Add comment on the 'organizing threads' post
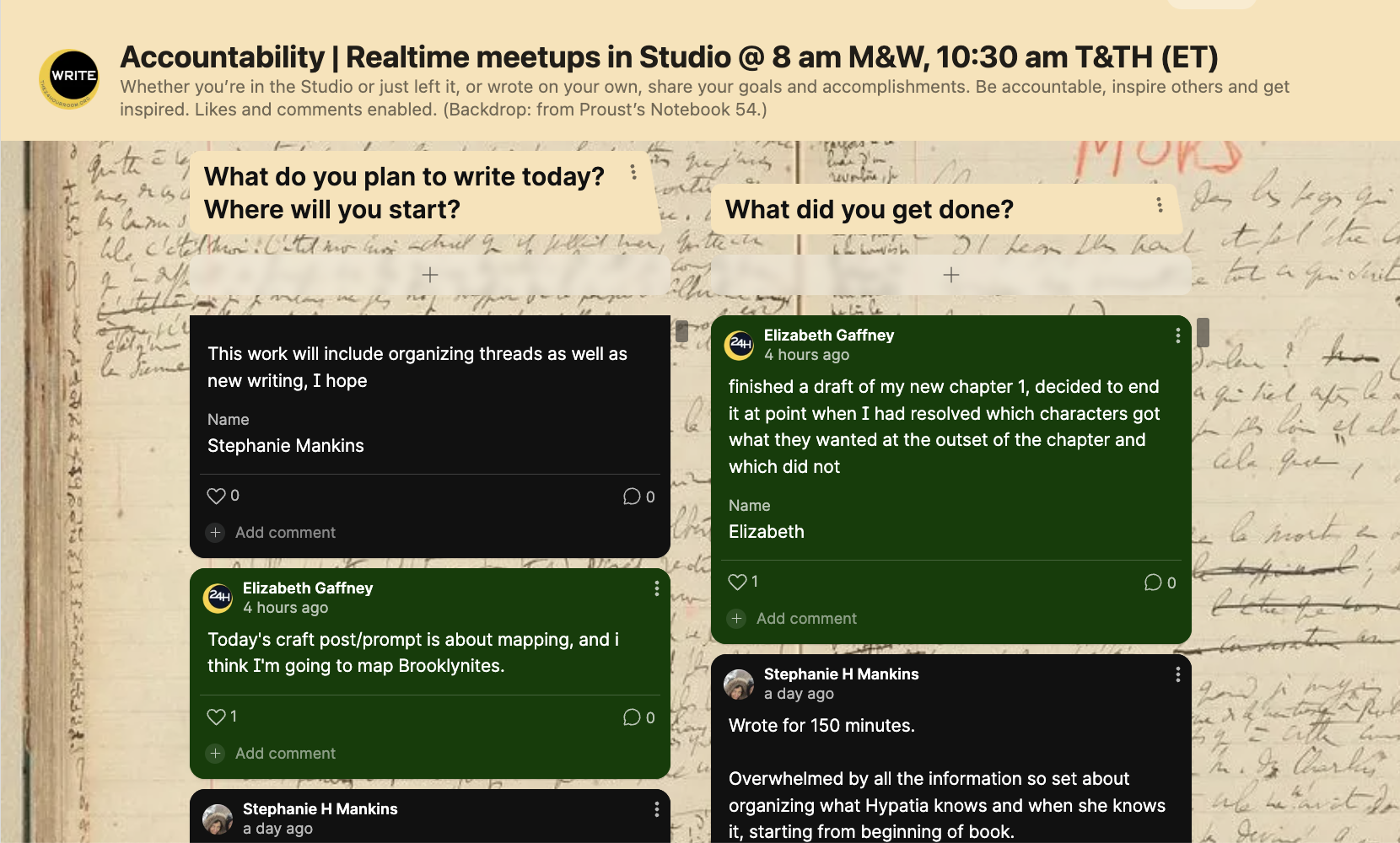The image size is (1400, 843). pos(272,533)
